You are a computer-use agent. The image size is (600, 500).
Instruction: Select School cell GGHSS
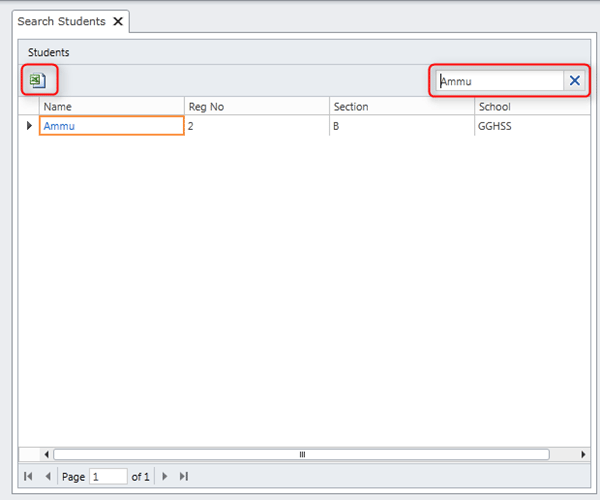coord(533,126)
